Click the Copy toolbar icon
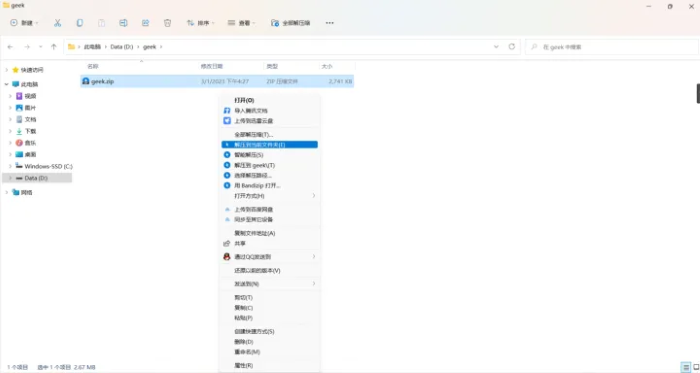Image resolution: width=700 pixels, height=373 pixels. tap(79, 23)
